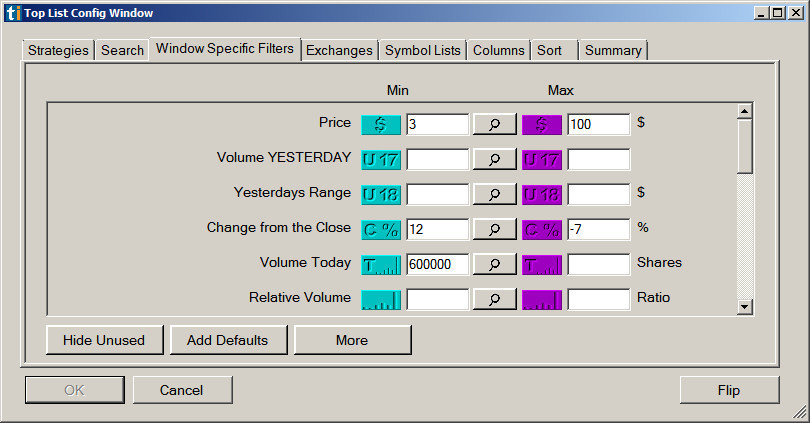The height and width of the screenshot is (423, 810).
Task: Click the purple Max Volume Today icon
Action: [542, 265]
